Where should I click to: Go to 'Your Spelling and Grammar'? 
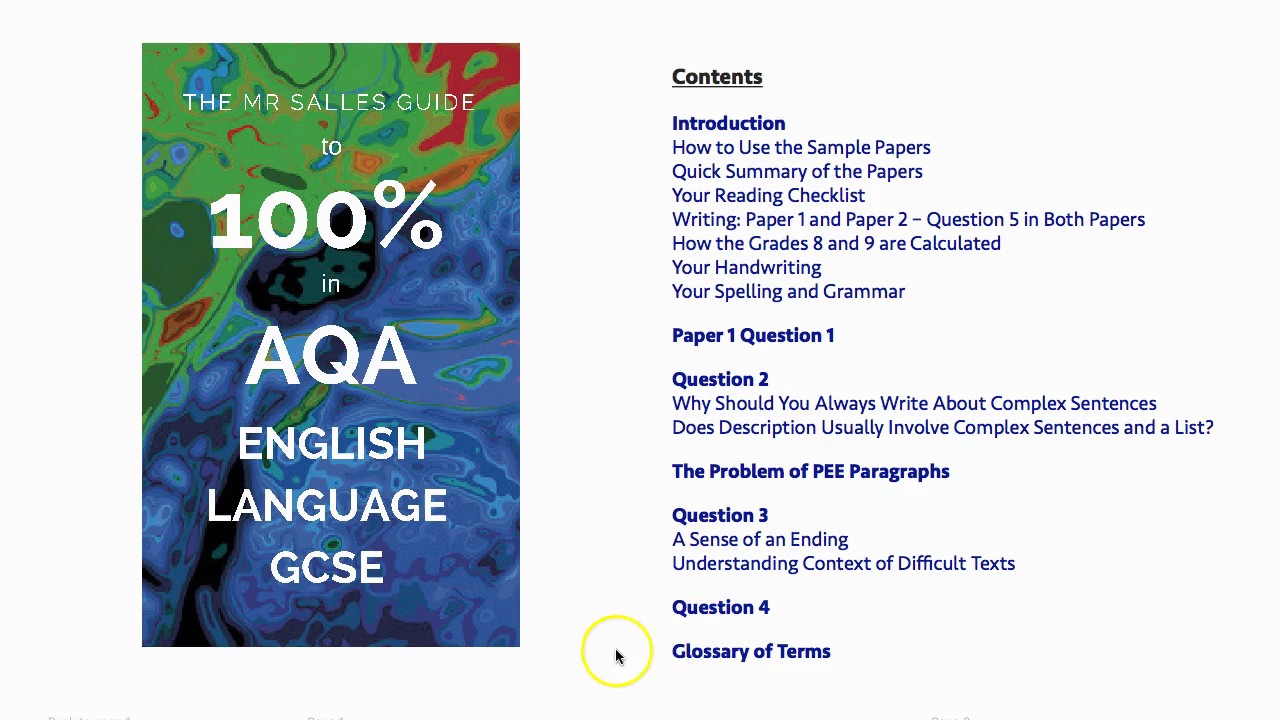click(788, 291)
